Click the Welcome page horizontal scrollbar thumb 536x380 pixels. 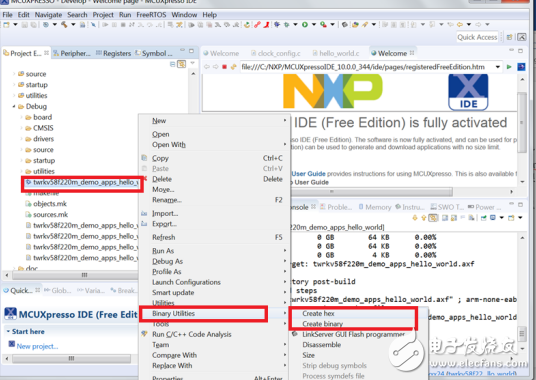pos(371,191)
